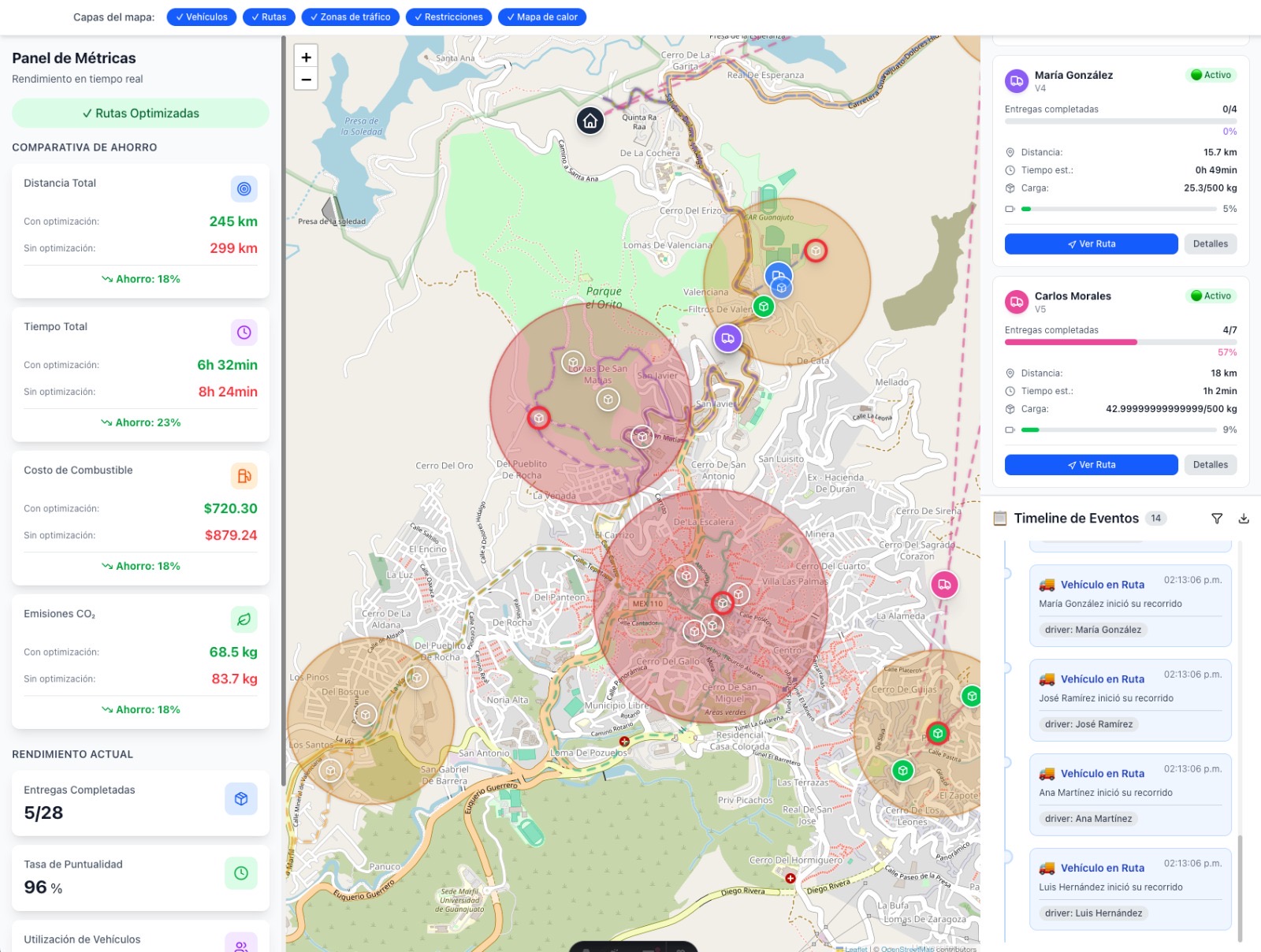Click the pink truck vehicle marker
1261x952 pixels.
[944, 585]
